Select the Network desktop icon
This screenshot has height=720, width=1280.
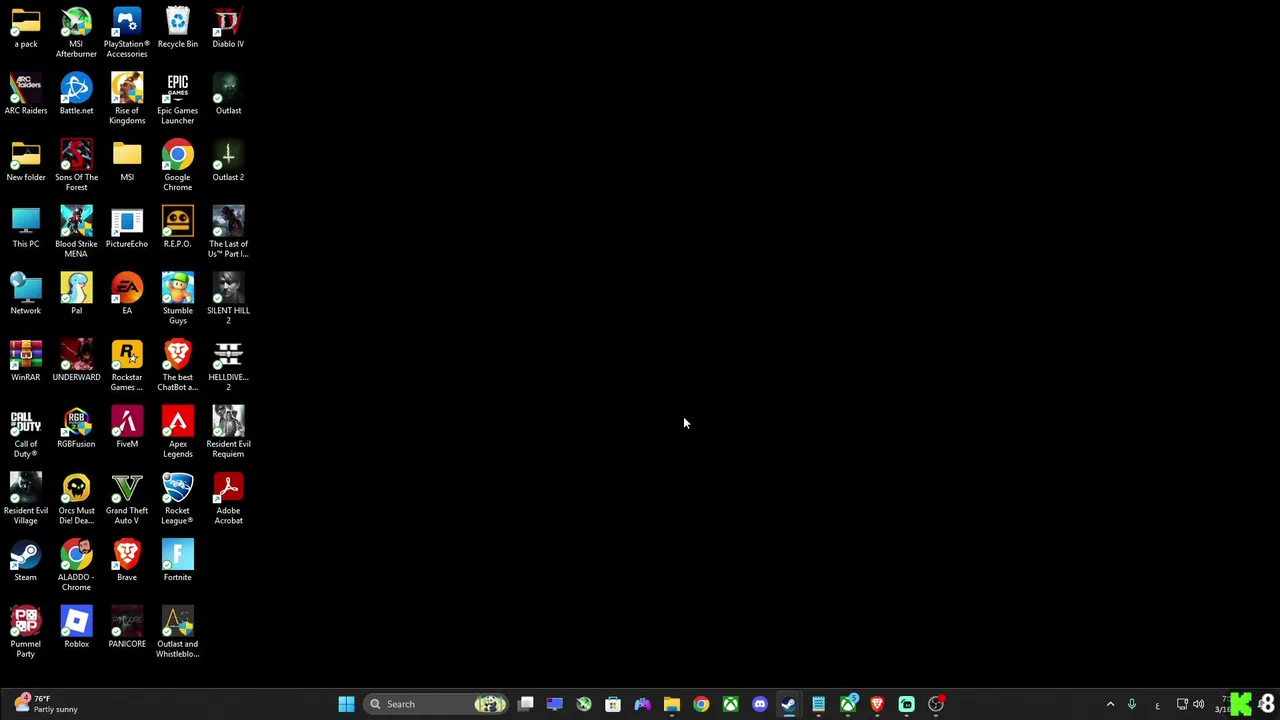point(26,295)
